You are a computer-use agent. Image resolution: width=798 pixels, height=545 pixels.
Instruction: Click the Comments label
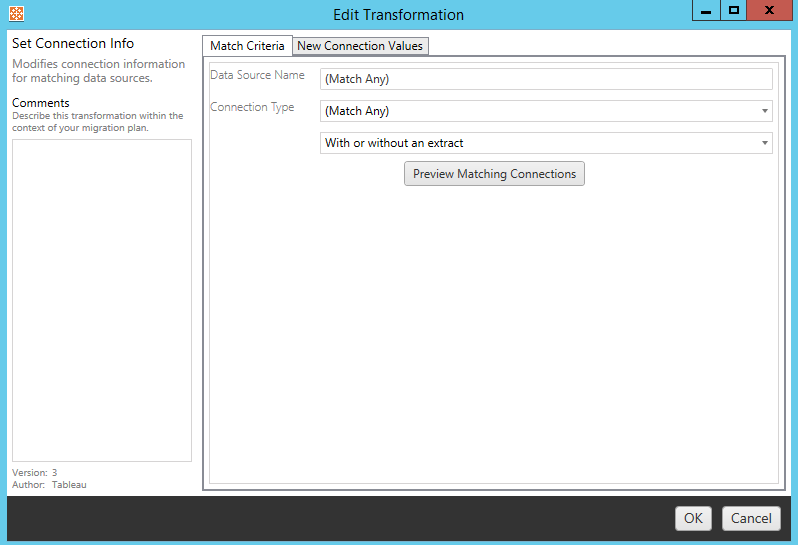(41, 103)
